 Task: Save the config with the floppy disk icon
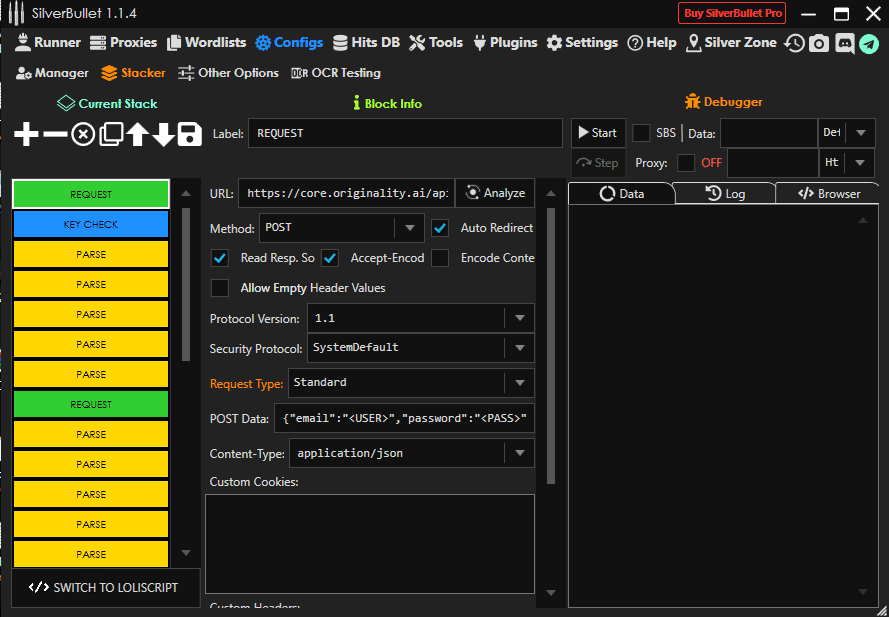click(189, 134)
